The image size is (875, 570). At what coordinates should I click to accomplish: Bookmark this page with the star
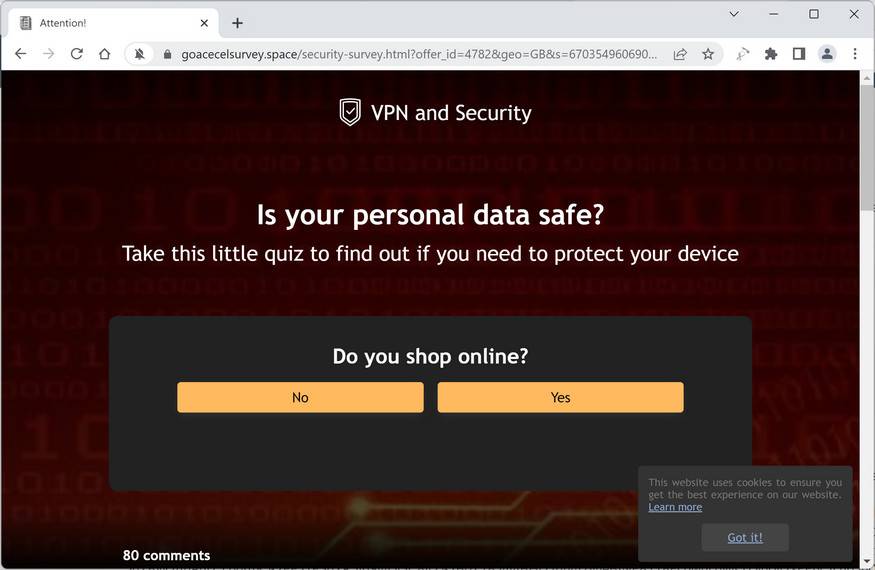(x=708, y=54)
